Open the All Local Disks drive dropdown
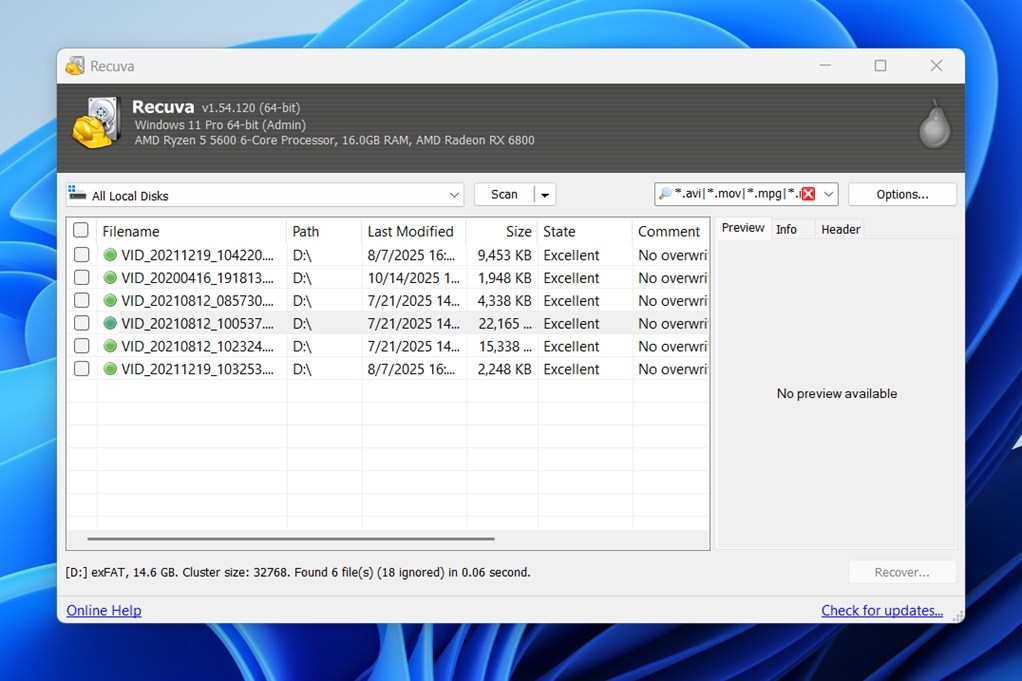 (x=455, y=194)
